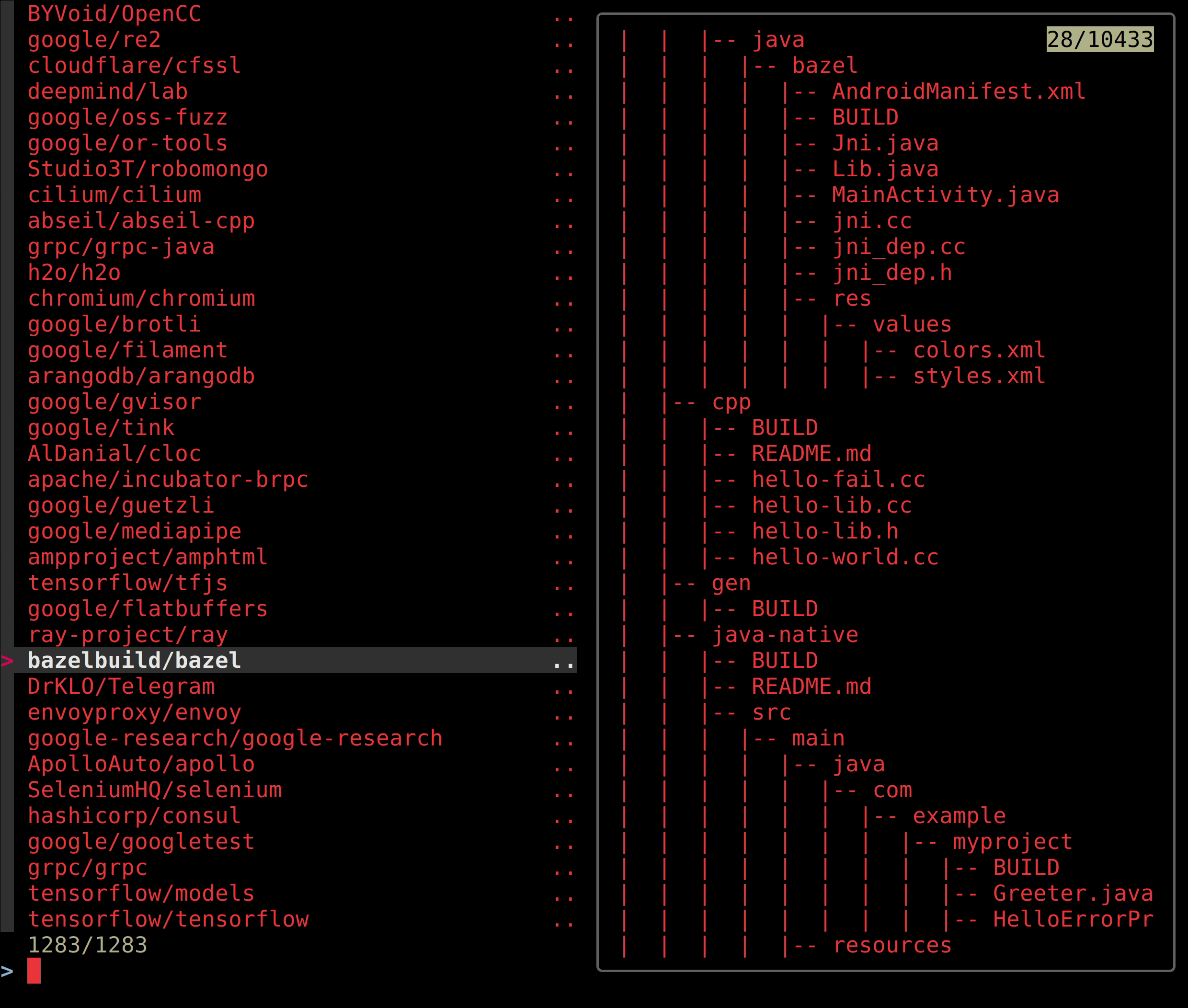Choose the tensorflow/tensorflow repository
The height and width of the screenshot is (1008, 1188).
(168, 919)
